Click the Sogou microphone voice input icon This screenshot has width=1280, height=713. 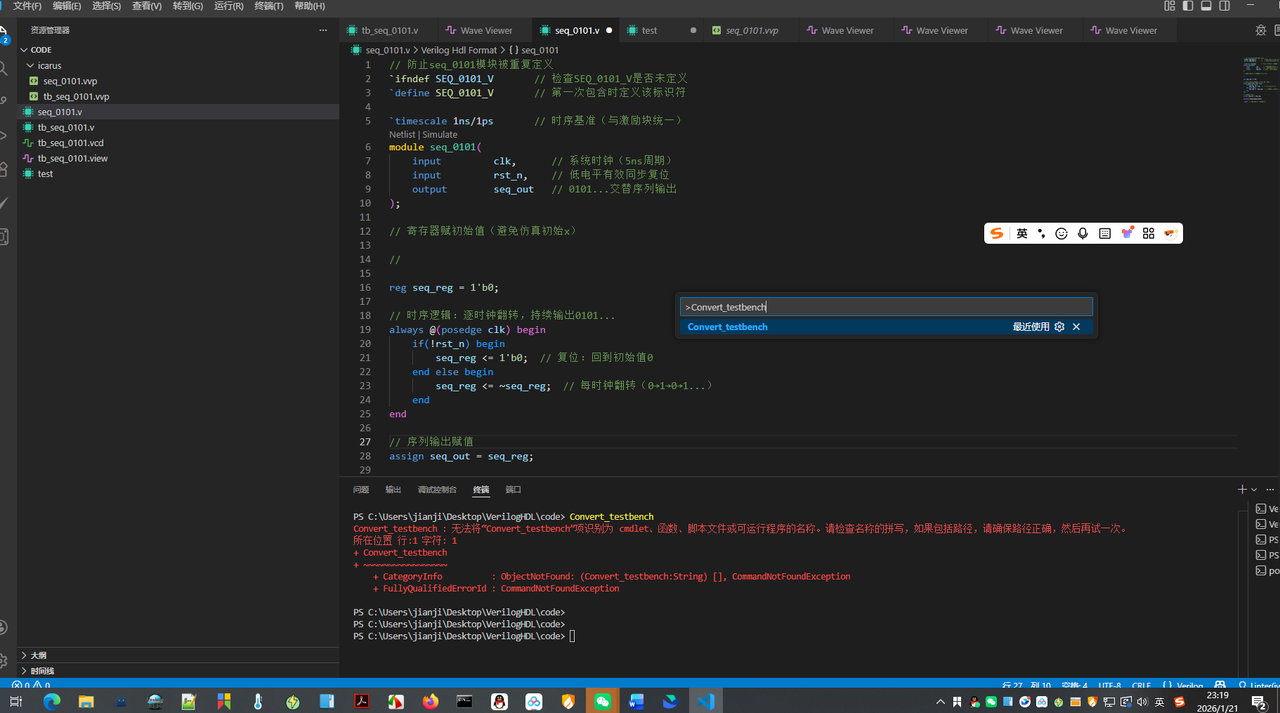click(1083, 233)
